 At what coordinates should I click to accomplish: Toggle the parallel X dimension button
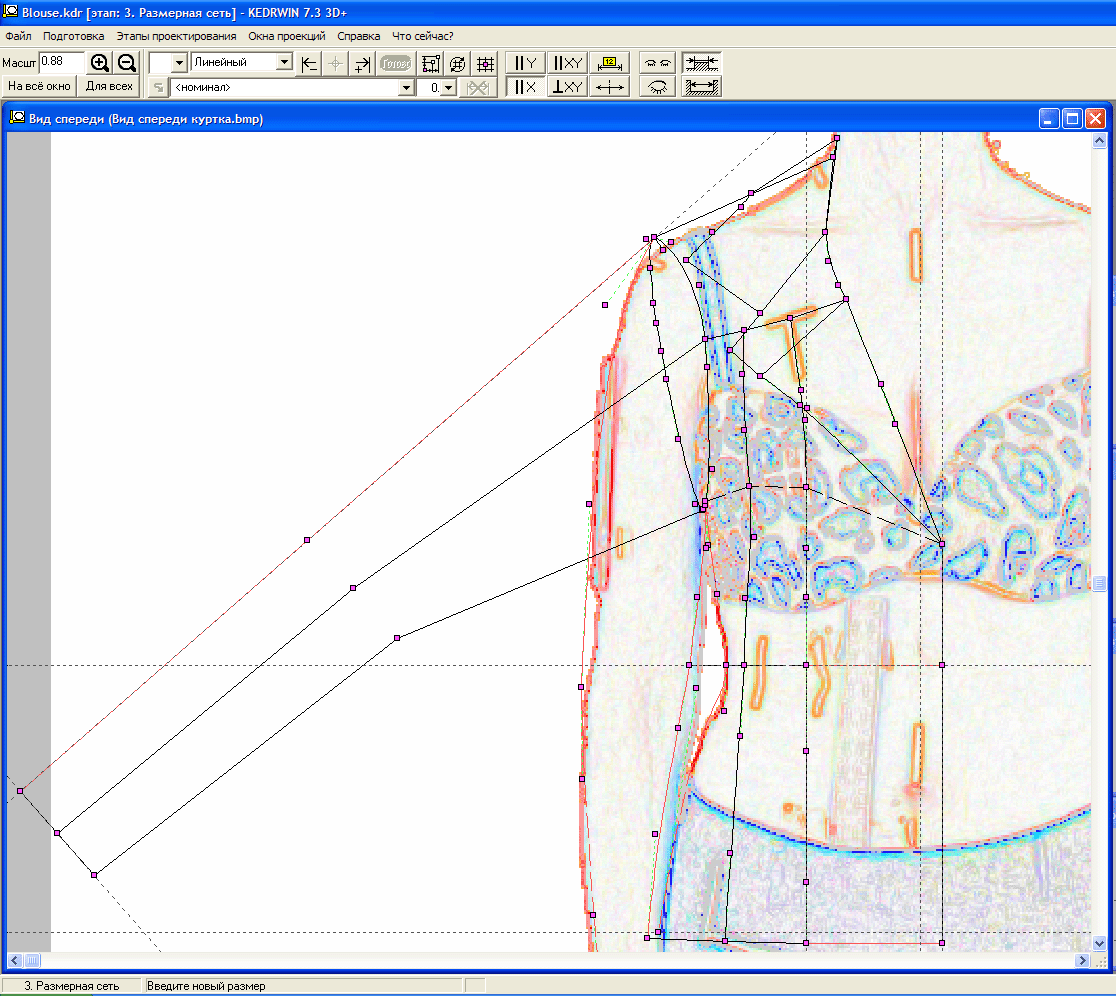pos(525,87)
